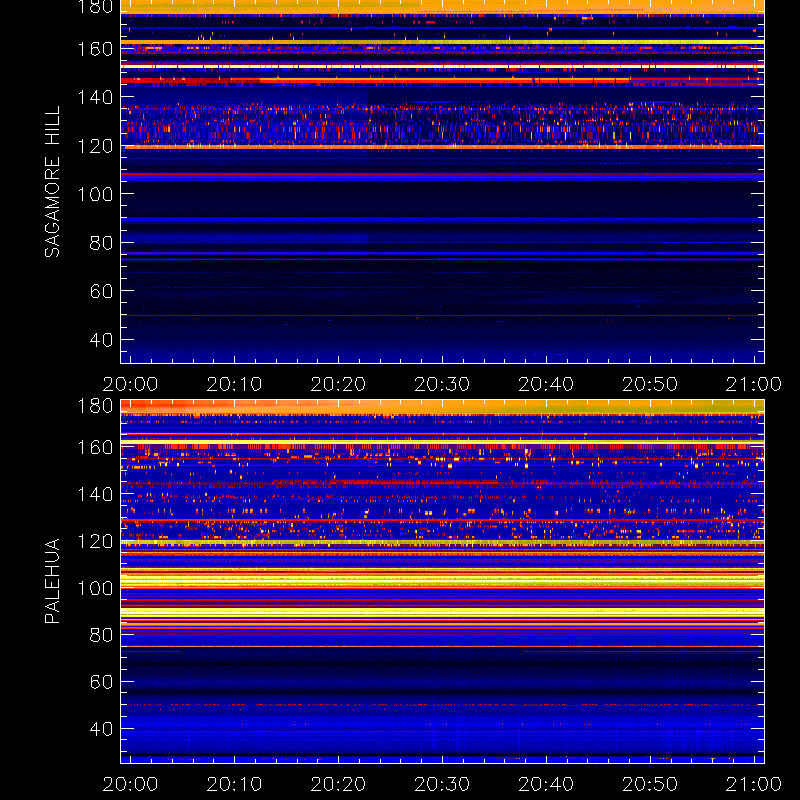Image resolution: width=800 pixels, height=800 pixels.
Task: Select the 140 frequency label on Sagamore Hill plot
Action: click(x=95, y=97)
